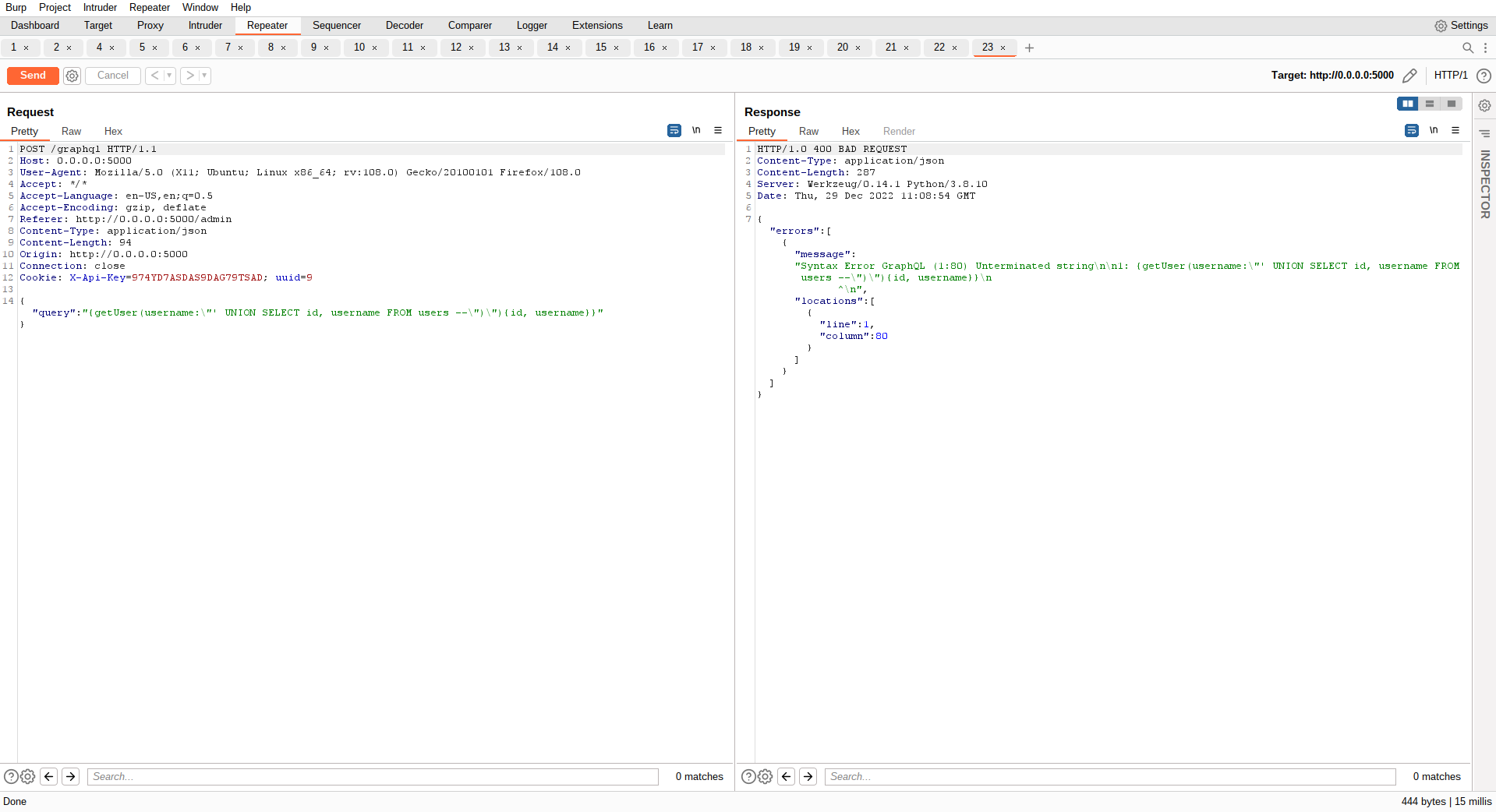Viewport: 1496px width, 812px height.
Task: Open the Extensions tab
Action: 597,26
